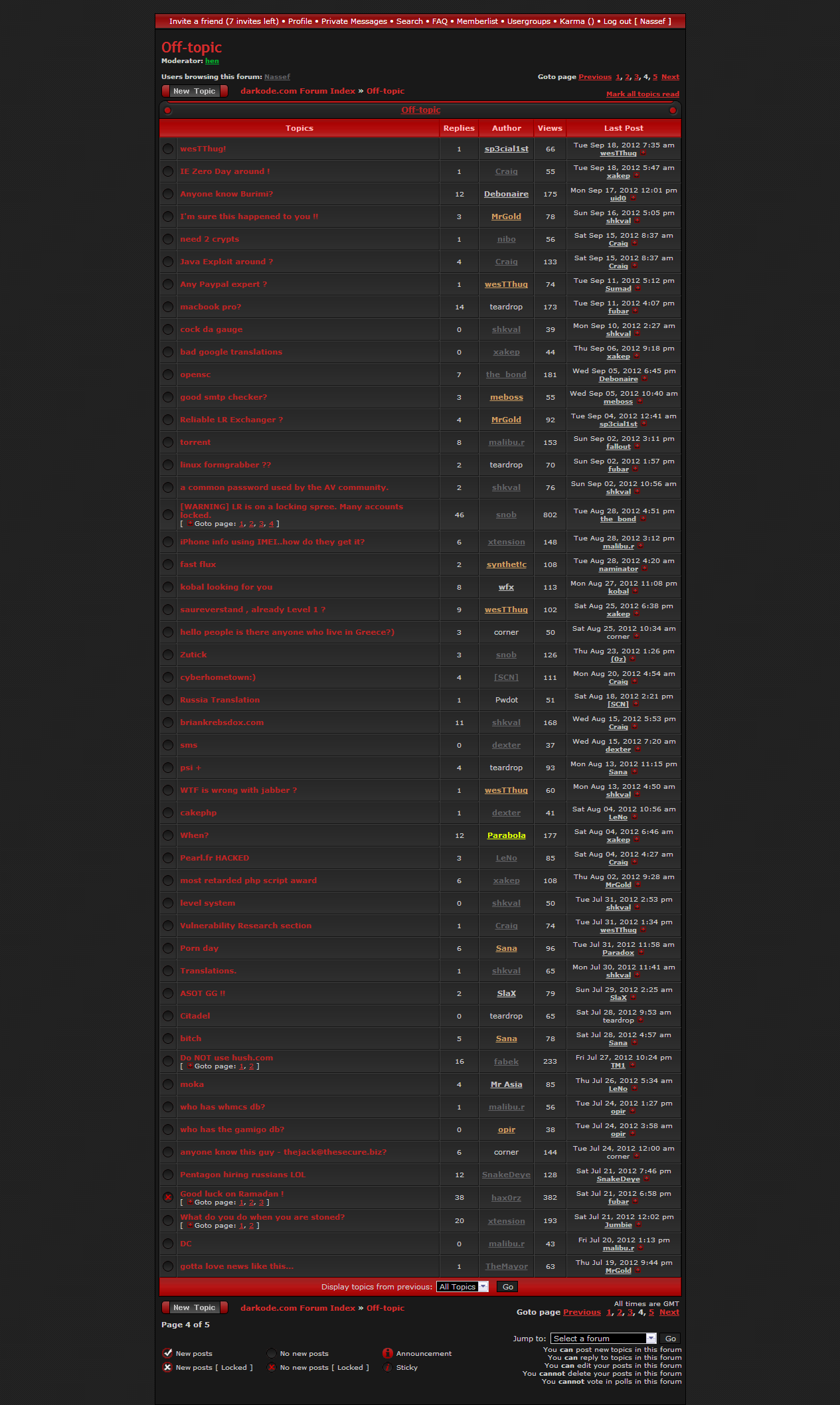Click the goto-page icon under 'Do NOT use hush.com'
This screenshot has width=840, height=1405.
point(190,1066)
